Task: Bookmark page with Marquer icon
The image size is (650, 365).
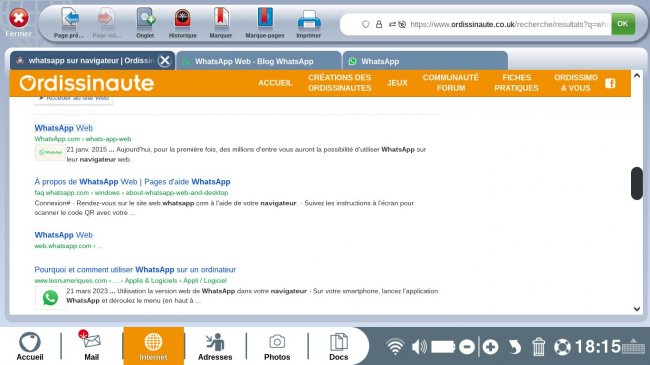Action: (221, 23)
